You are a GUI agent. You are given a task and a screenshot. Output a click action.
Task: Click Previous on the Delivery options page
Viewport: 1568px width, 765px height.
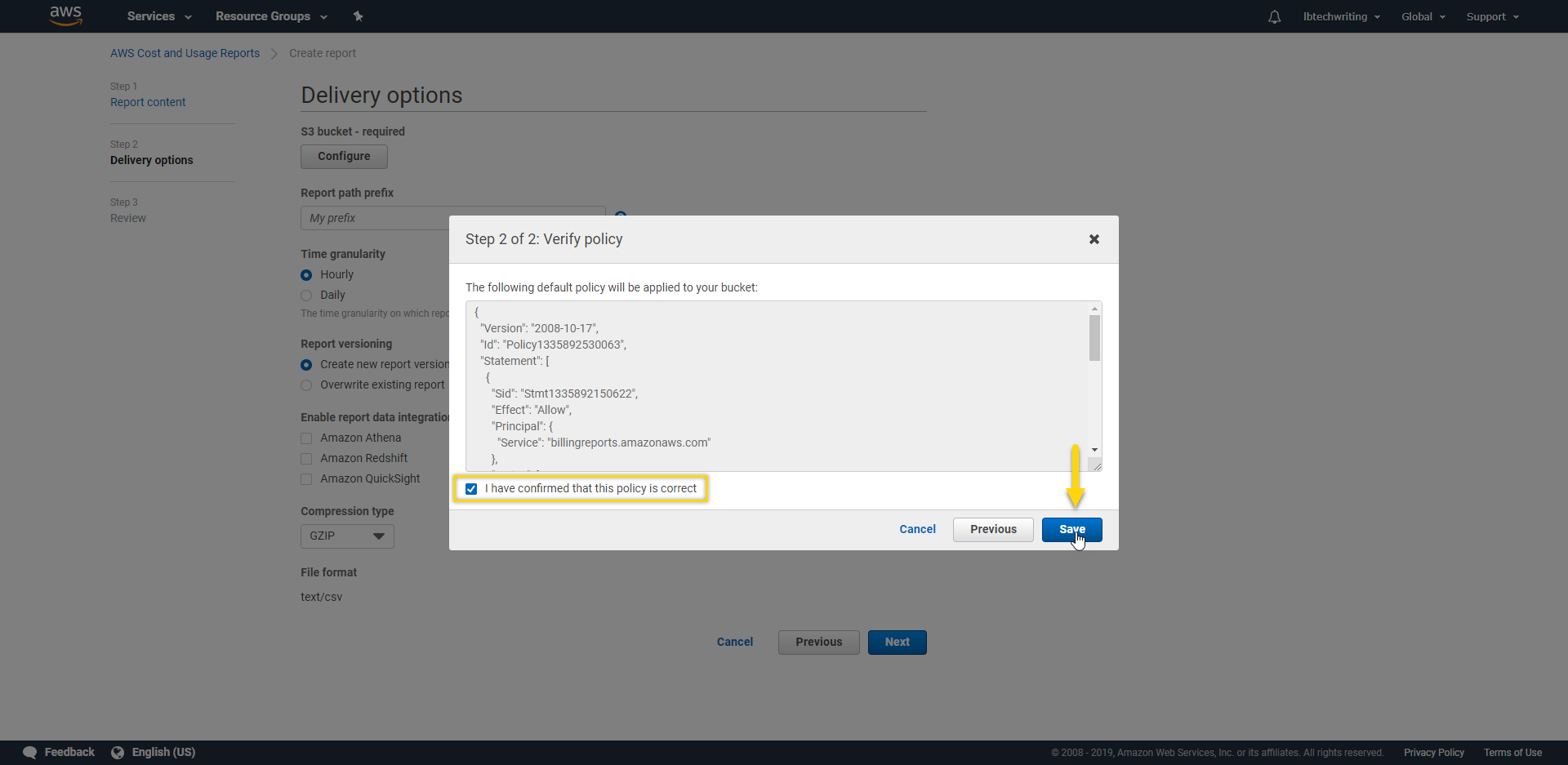[x=818, y=642]
